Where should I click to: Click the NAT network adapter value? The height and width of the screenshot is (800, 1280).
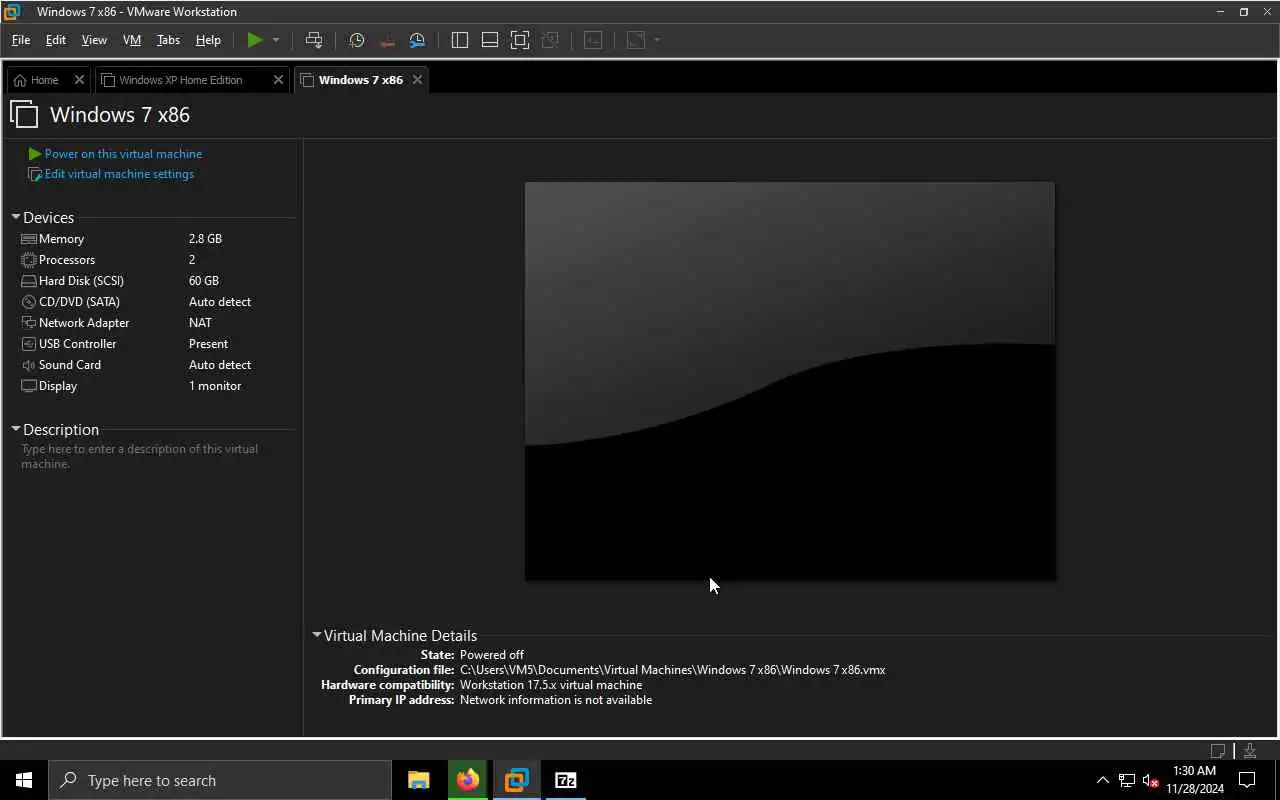coord(200,323)
